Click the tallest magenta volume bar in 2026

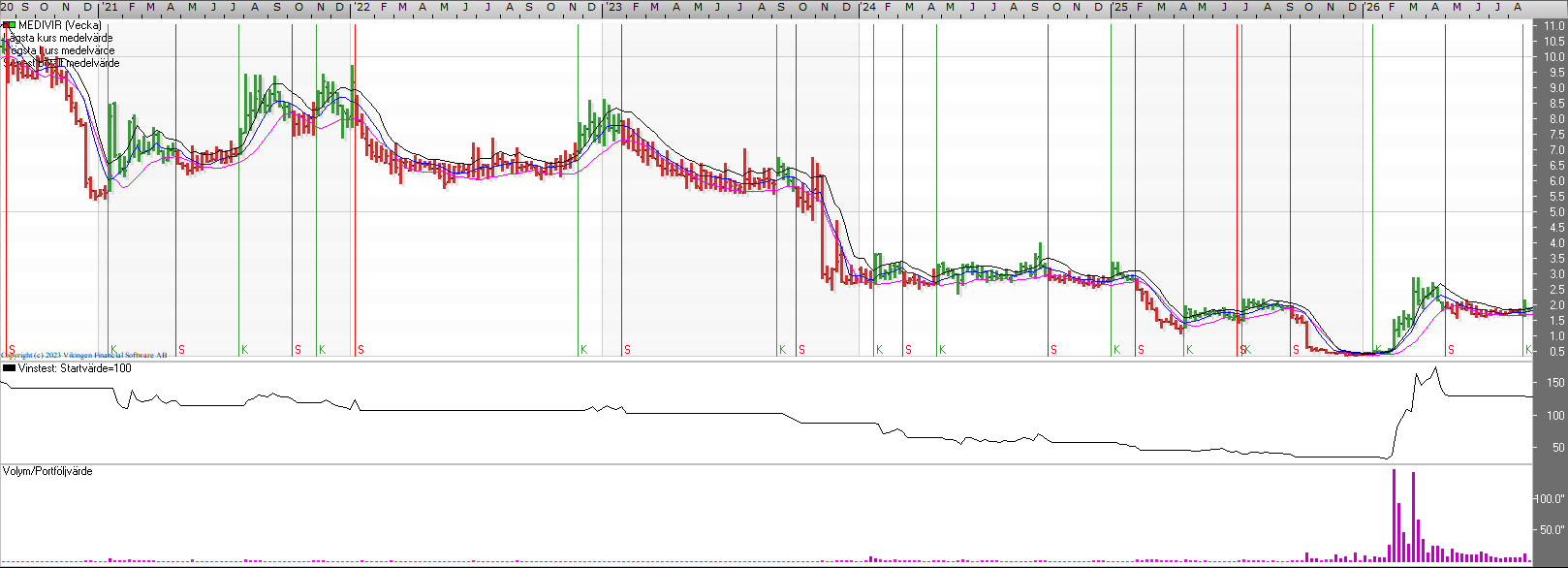1394,516
